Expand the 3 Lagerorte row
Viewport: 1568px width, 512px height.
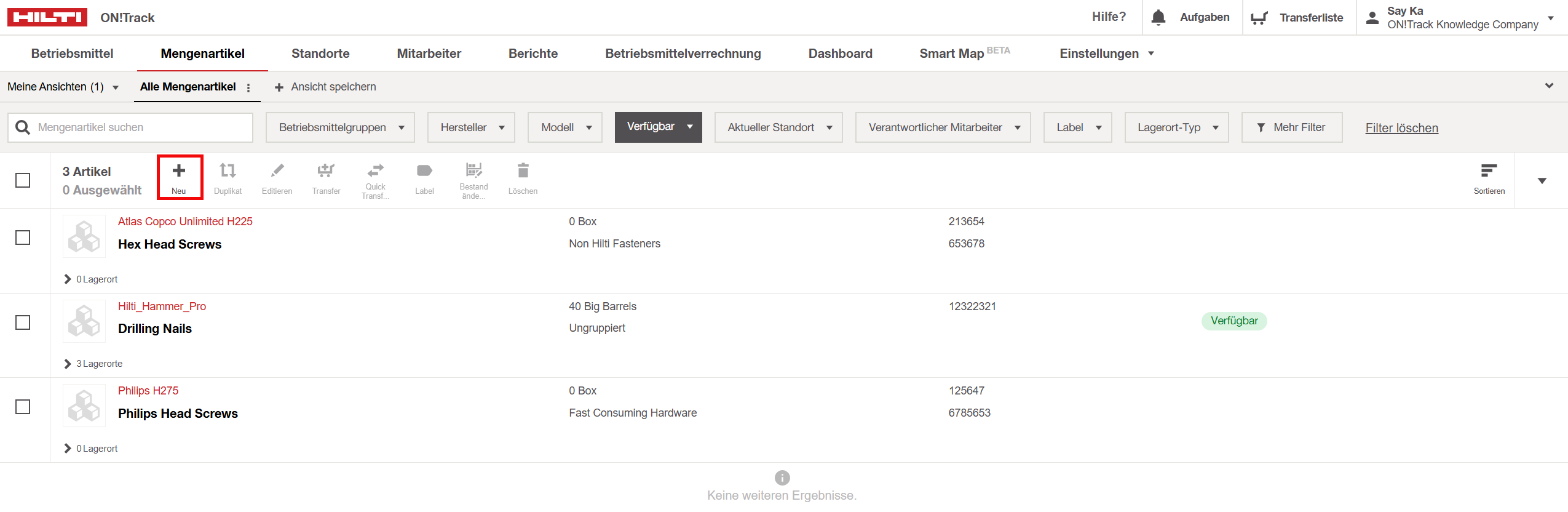click(x=68, y=364)
